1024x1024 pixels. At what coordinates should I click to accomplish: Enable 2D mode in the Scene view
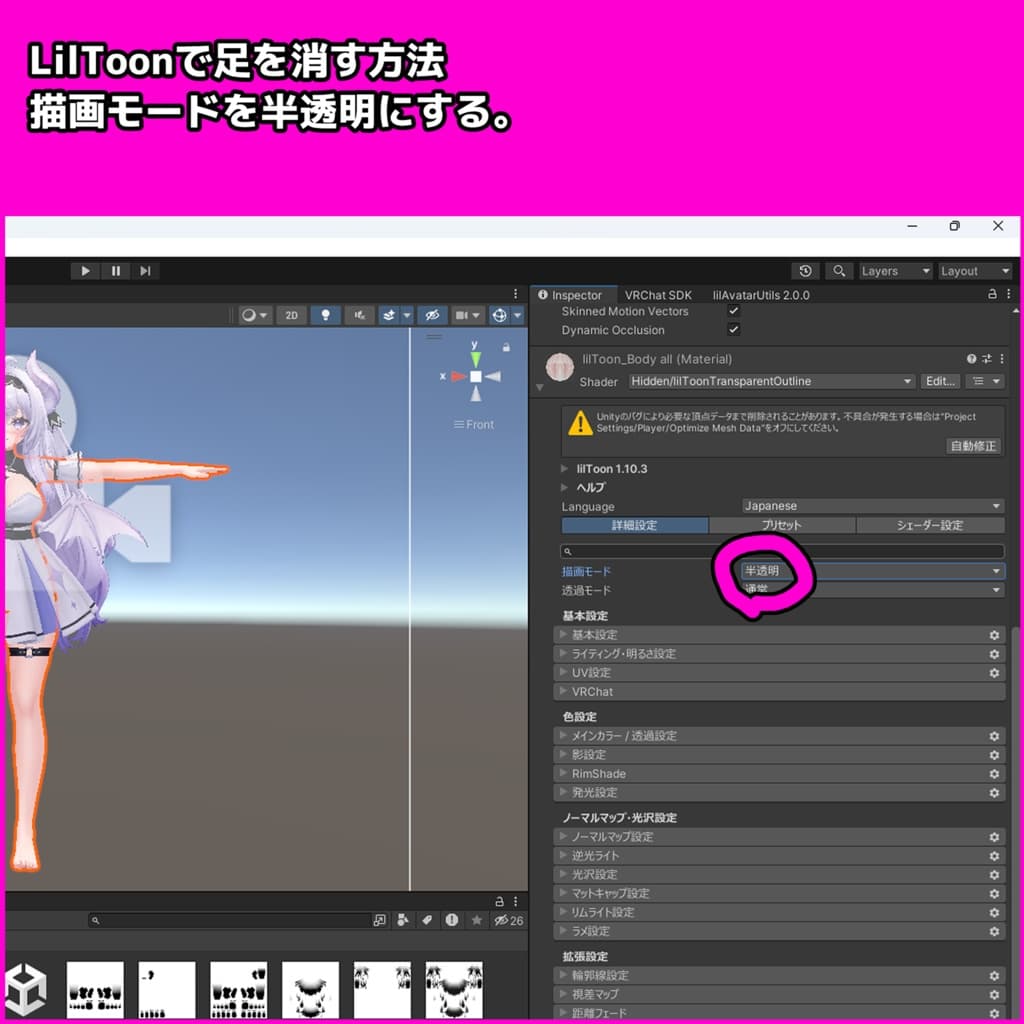[x=291, y=314]
